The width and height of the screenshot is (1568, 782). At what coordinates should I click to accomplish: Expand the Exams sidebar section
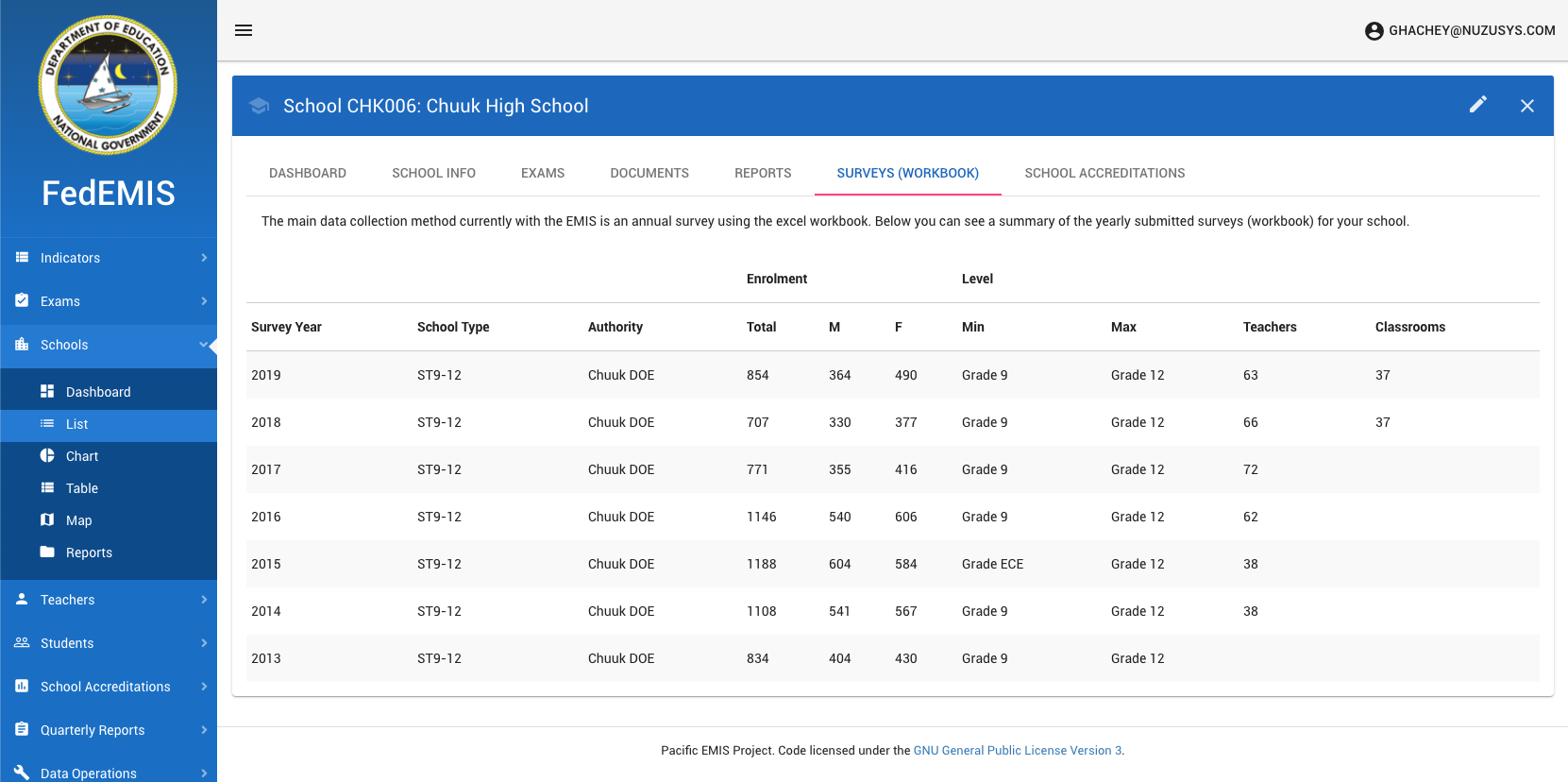click(108, 301)
